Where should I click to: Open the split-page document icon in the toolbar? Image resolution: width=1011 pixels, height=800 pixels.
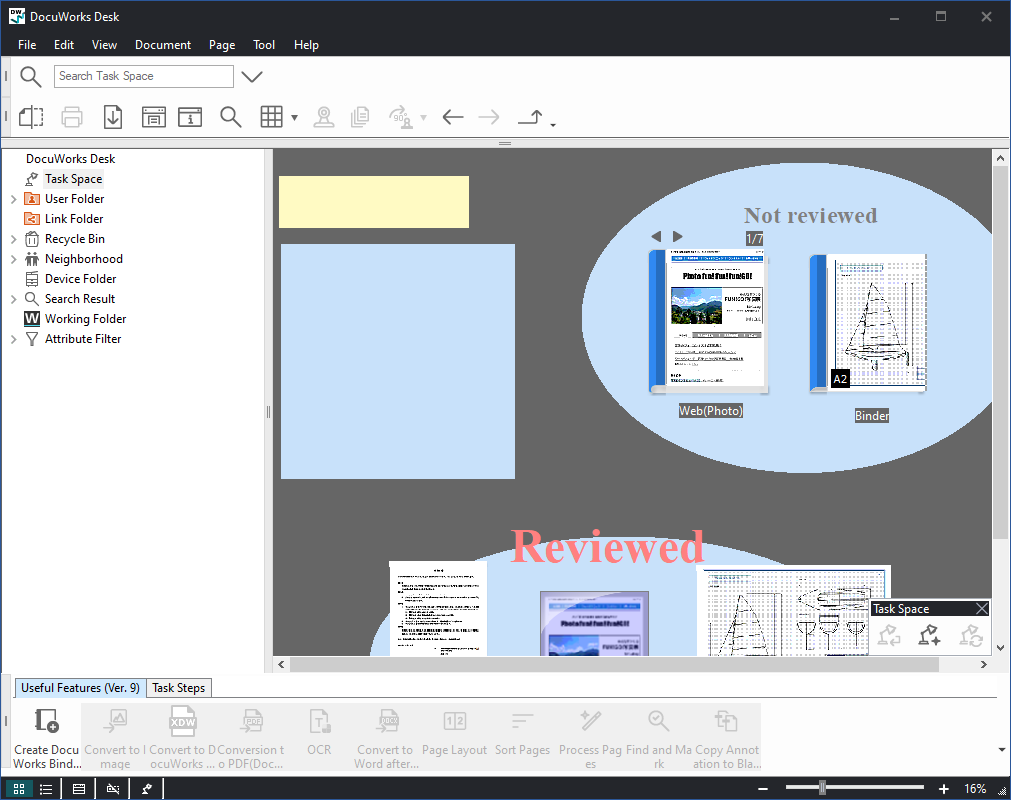click(x=31, y=117)
